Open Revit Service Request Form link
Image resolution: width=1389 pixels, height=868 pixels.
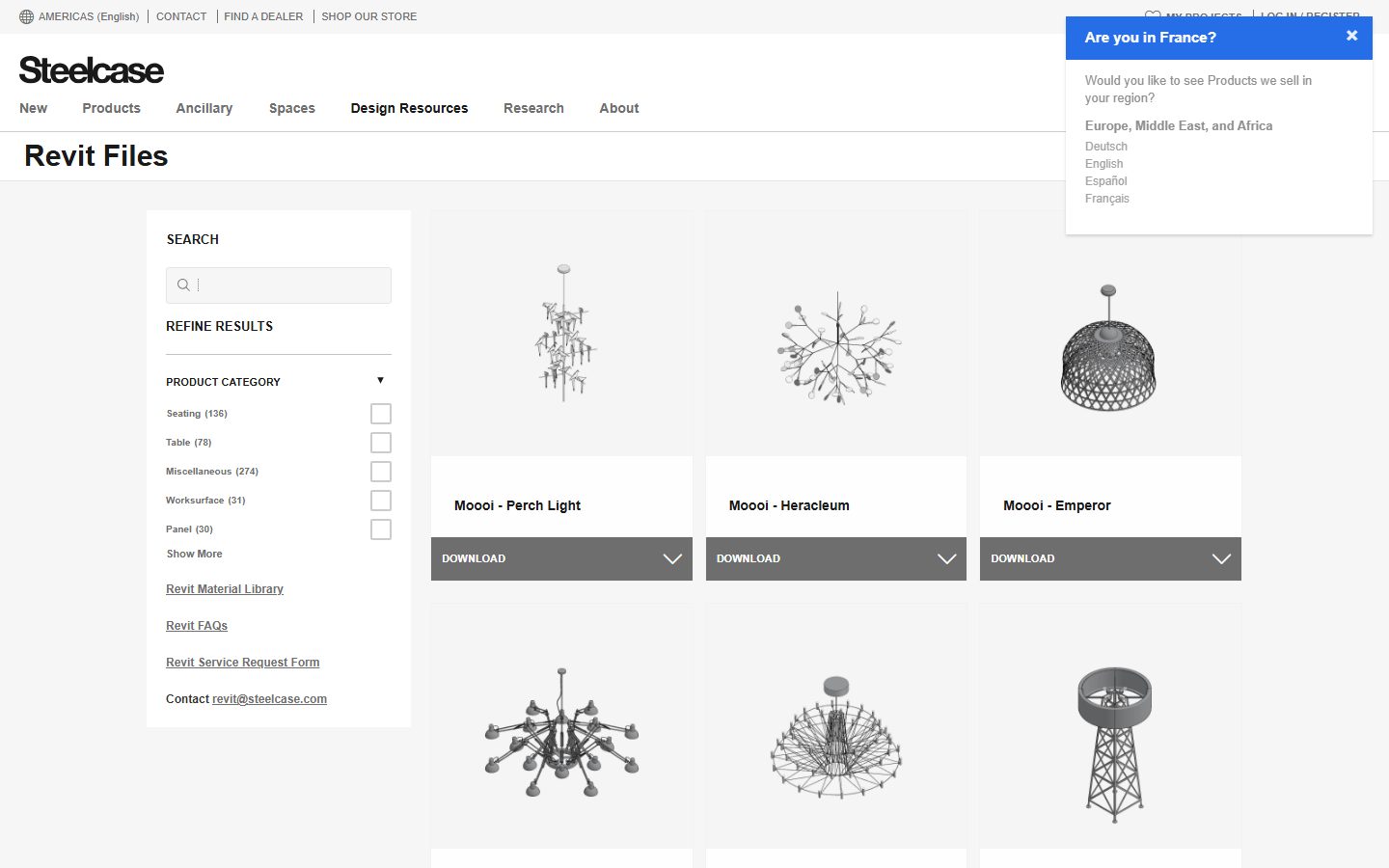click(x=242, y=663)
